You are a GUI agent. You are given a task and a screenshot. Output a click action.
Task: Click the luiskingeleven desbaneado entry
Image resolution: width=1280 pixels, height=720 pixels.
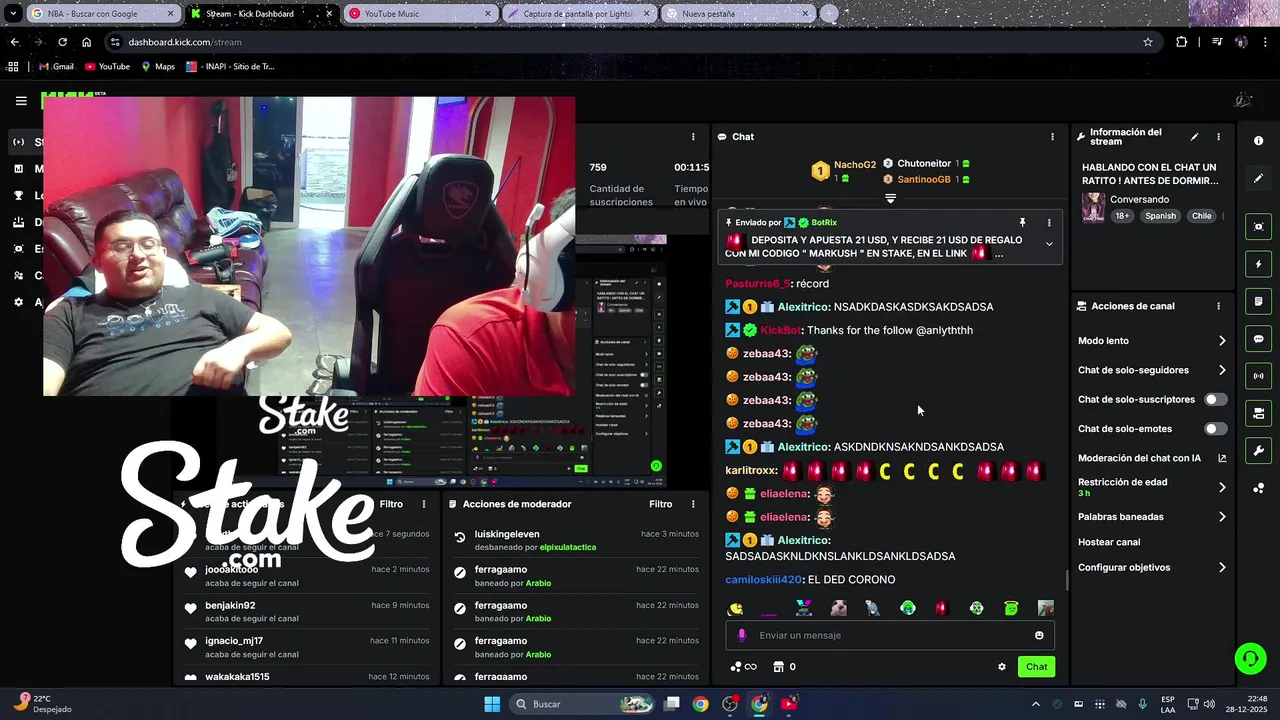(x=577, y=541)
